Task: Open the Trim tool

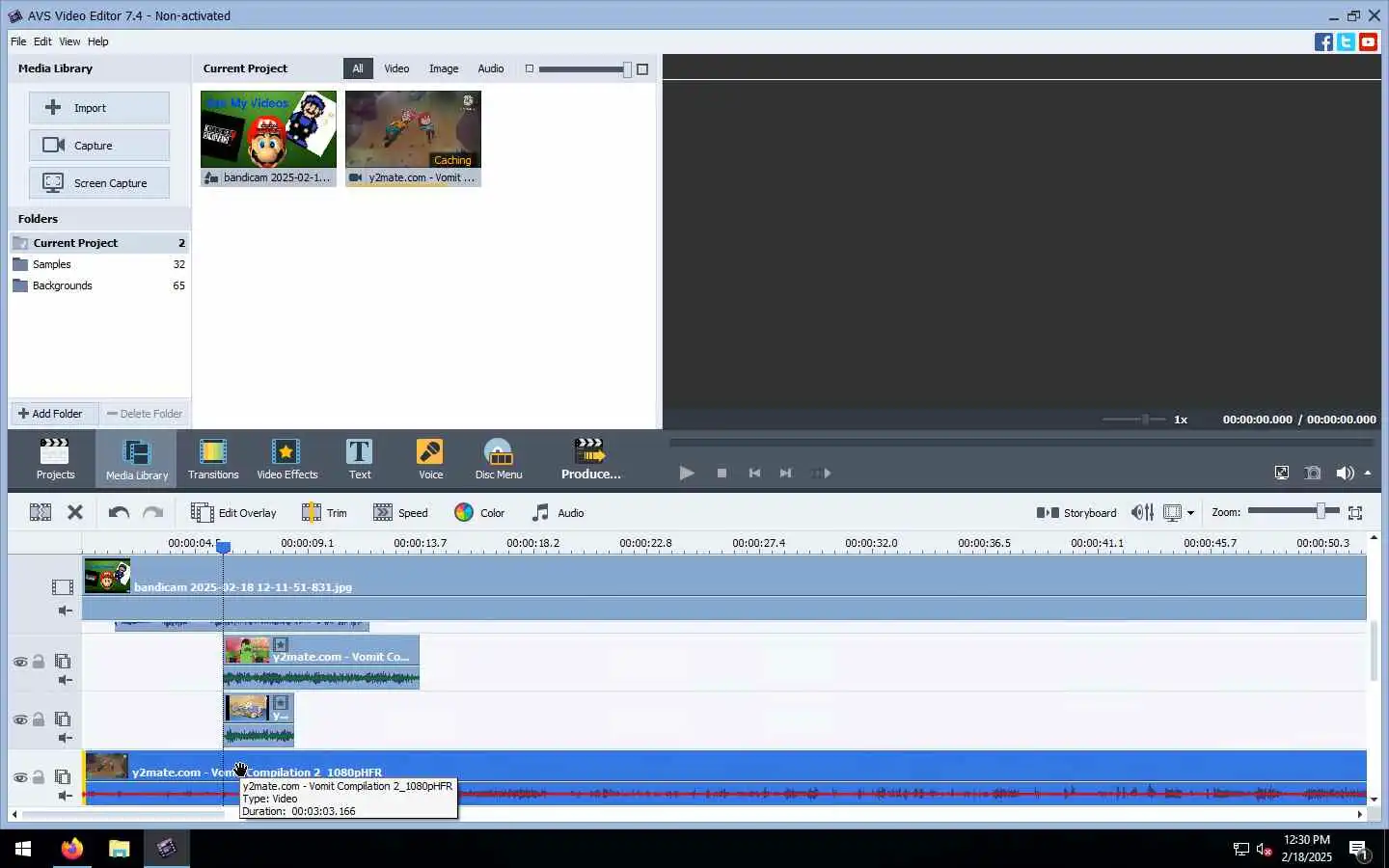Action: (x=324, y=513)
